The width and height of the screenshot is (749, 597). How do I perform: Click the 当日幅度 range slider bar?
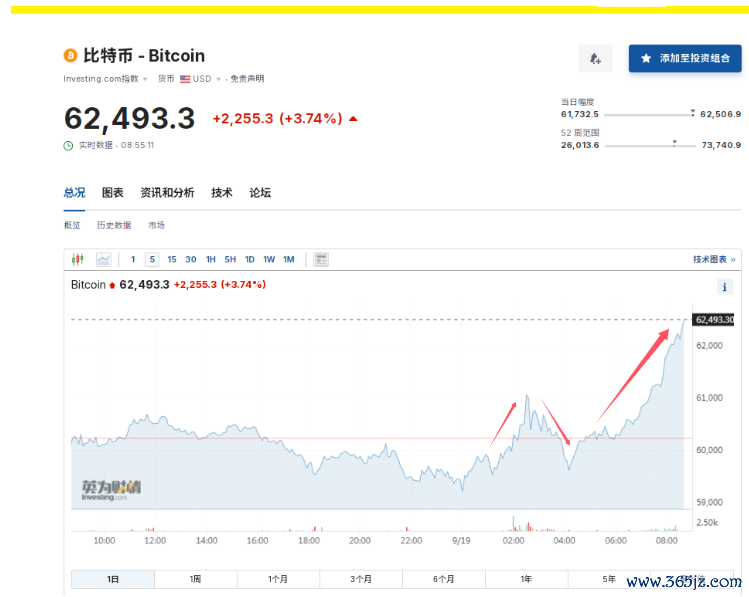649,115
